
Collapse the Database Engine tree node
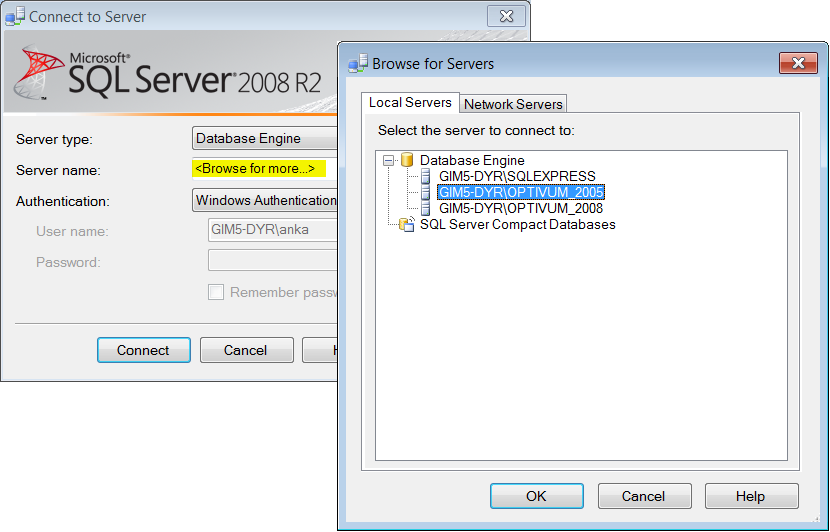(x=389, y=160)
